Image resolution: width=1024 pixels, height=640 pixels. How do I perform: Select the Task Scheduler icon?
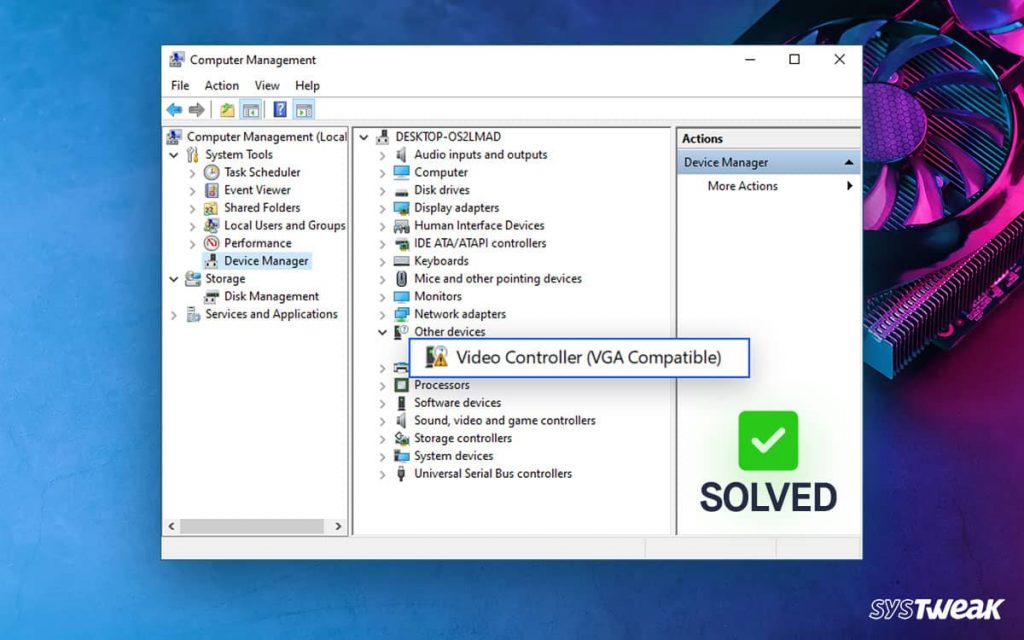tap(210, 172)
